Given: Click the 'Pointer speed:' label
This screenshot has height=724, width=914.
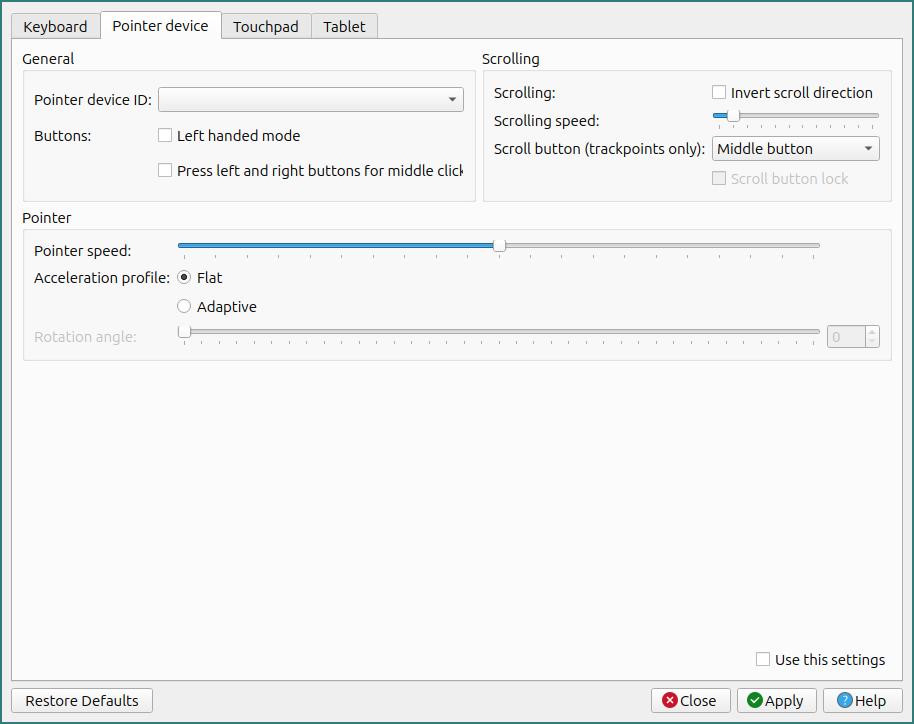Looking at the screenshot, I should pos(83,251).
